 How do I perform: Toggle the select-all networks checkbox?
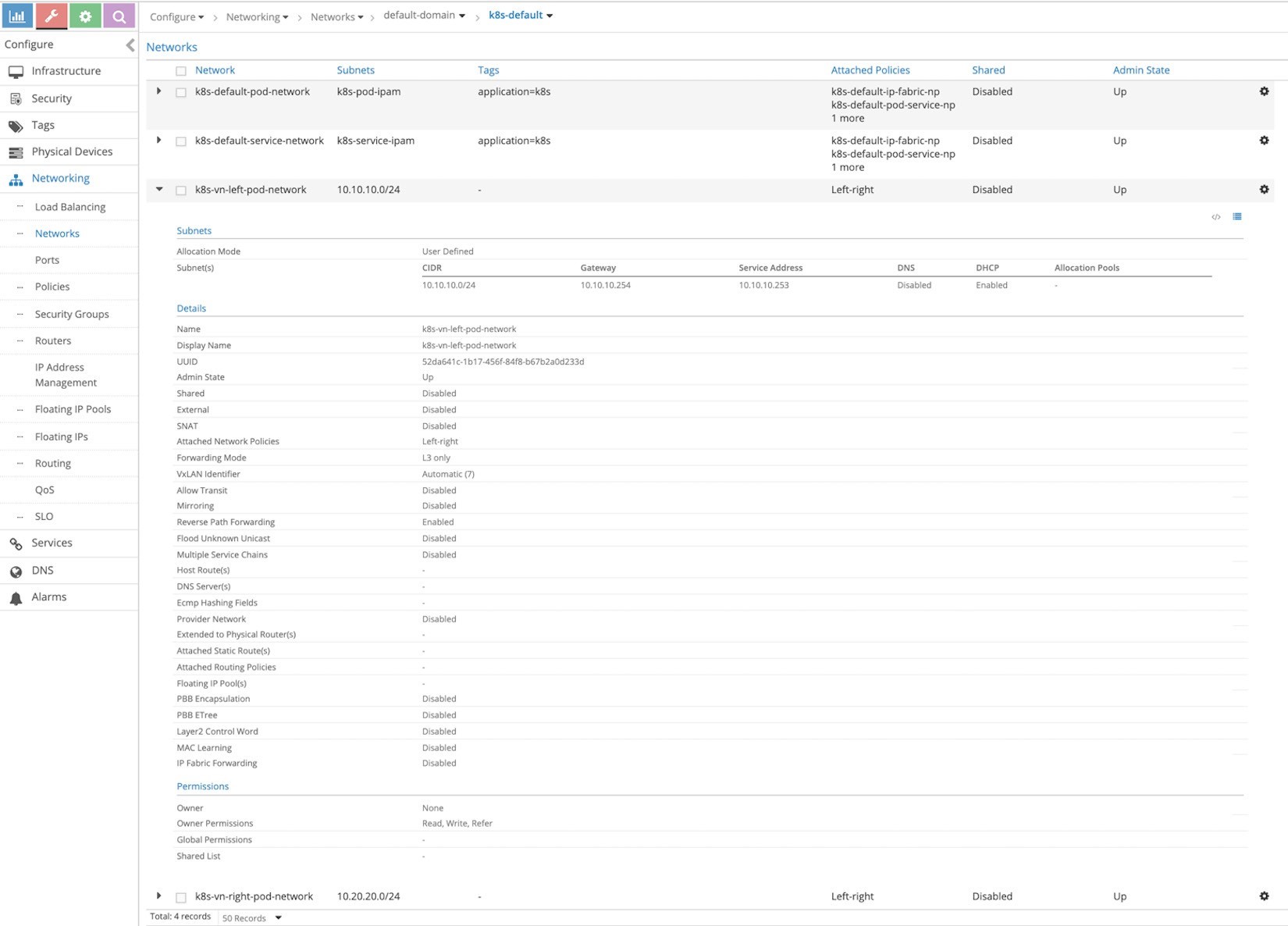181,71
